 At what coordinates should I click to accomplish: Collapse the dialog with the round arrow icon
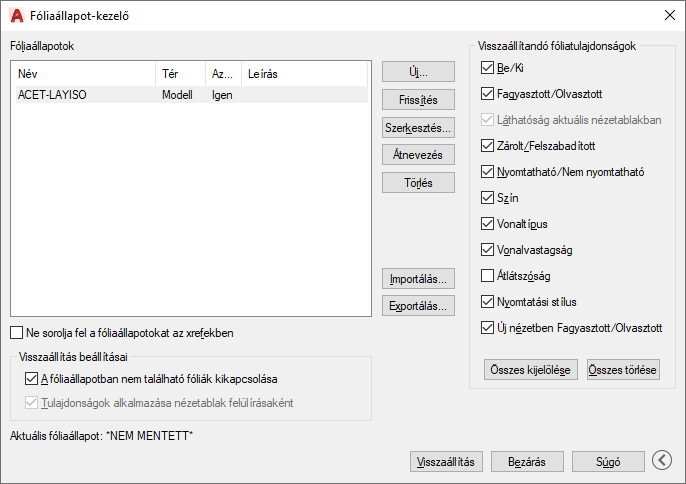tap(662, 460)
